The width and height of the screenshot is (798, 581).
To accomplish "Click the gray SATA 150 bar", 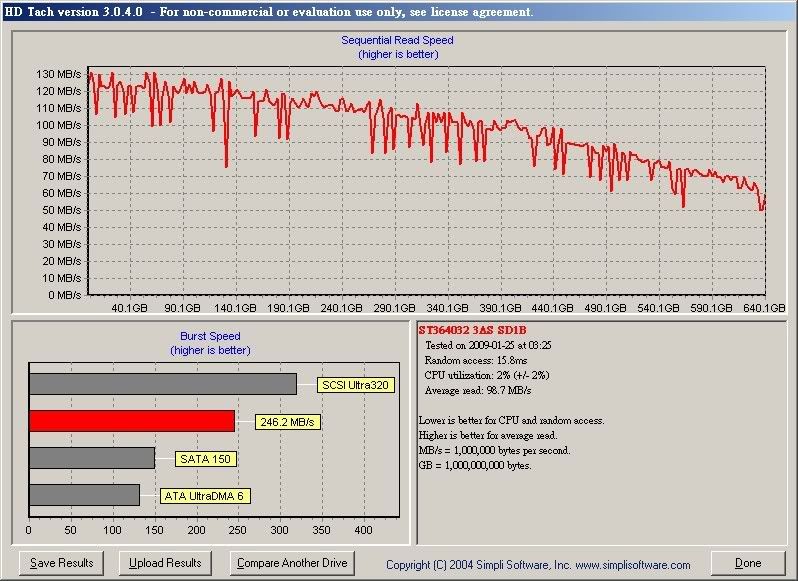I will pyautogui.click(x=91, y=458).
